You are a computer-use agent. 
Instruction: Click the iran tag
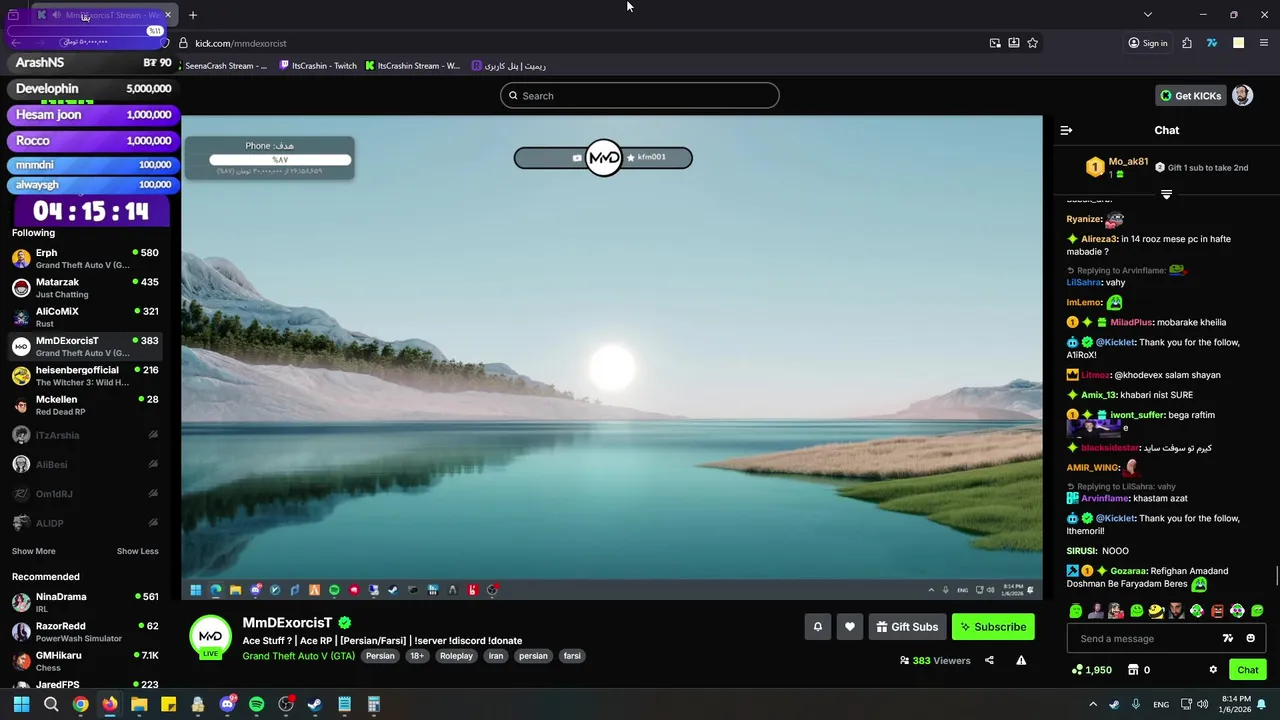[x=495, y=656]
